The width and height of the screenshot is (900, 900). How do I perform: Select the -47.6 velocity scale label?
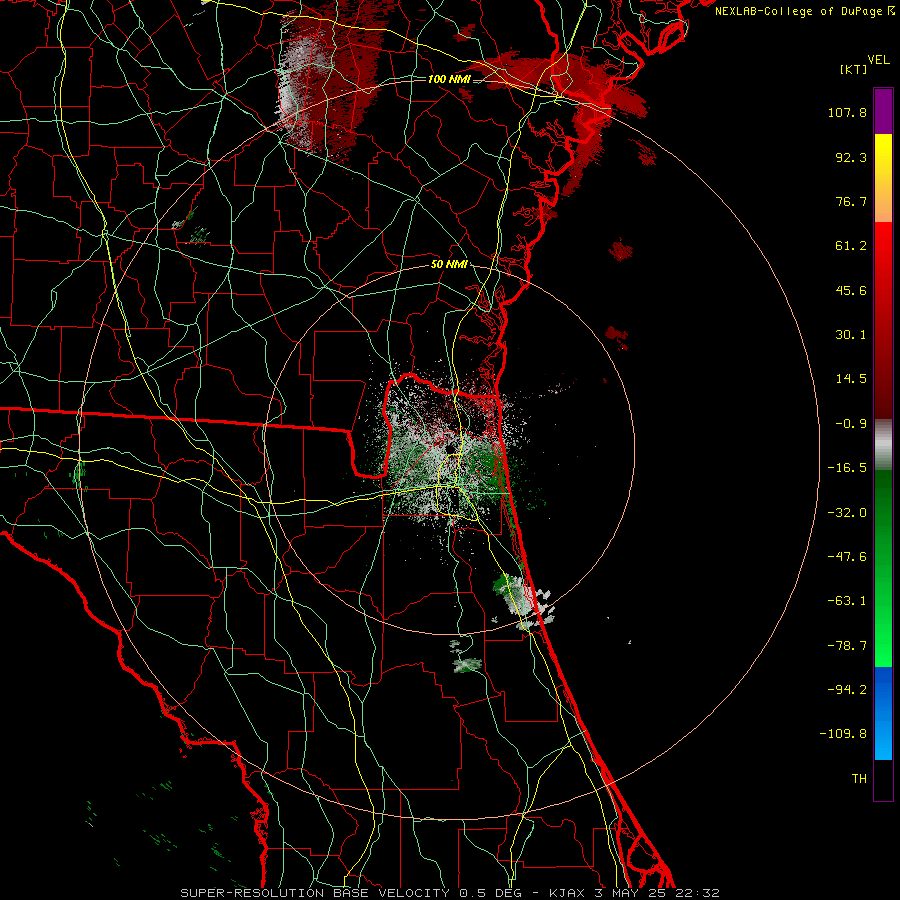click(847, 557)
